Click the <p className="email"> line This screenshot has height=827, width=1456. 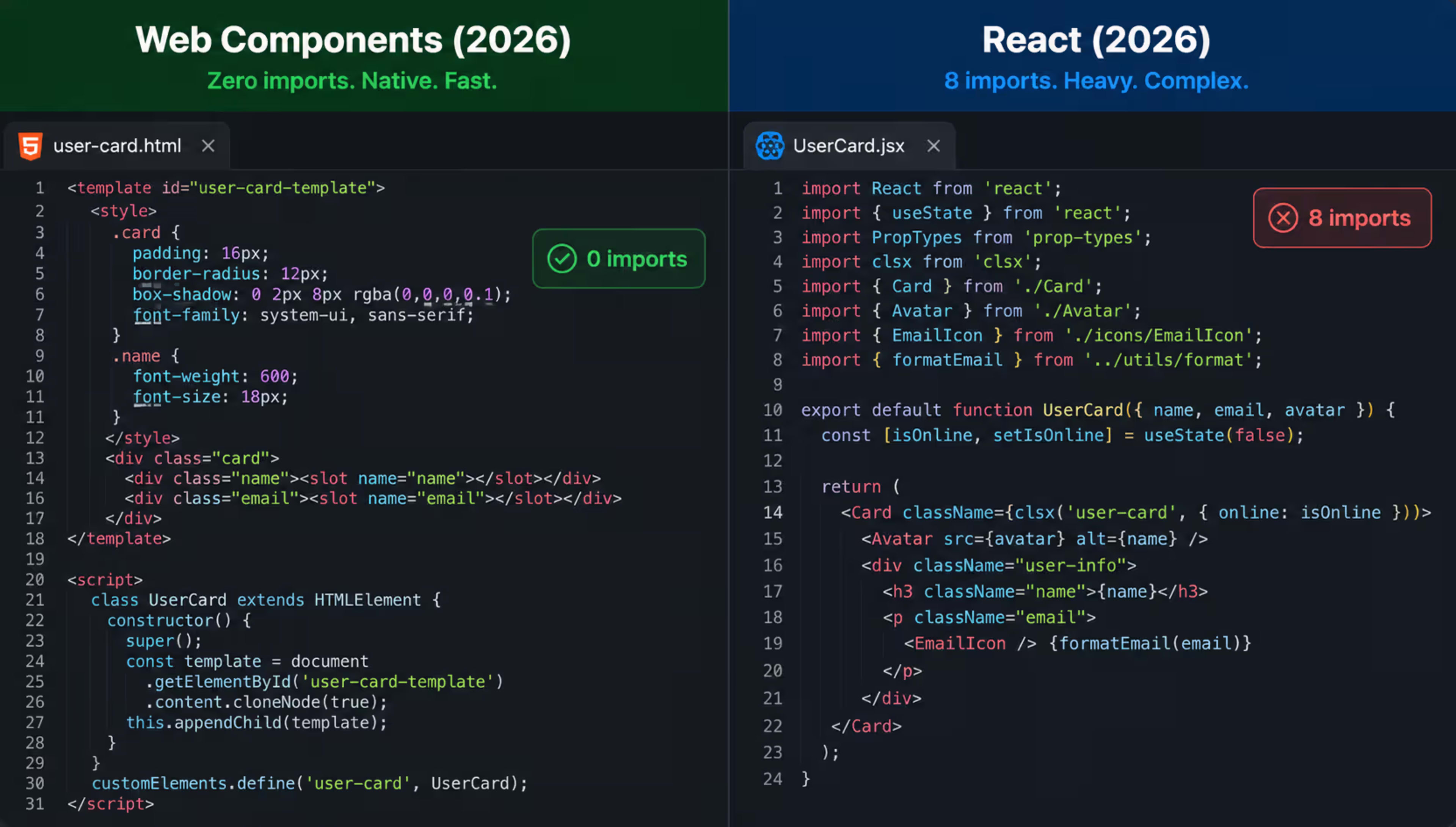[x=989, y=617]
